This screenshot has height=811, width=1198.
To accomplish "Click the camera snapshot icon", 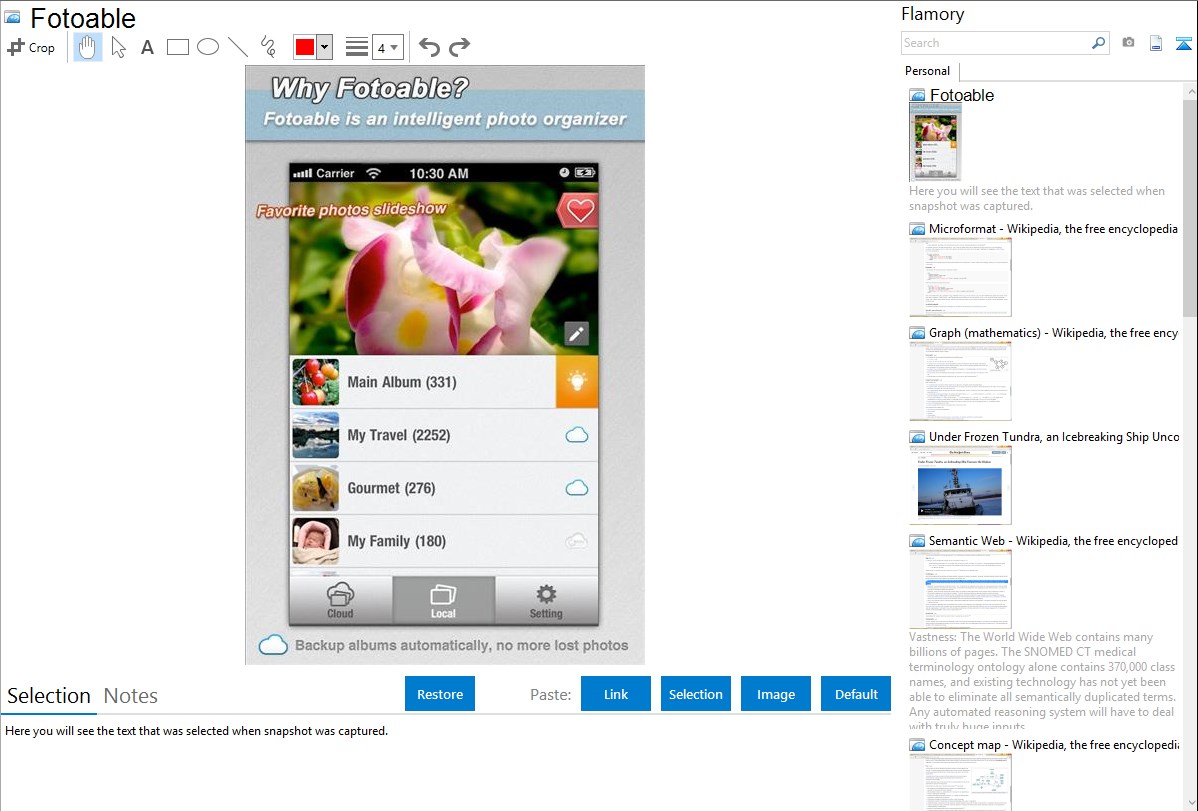I will click(x=1128, y=43).
